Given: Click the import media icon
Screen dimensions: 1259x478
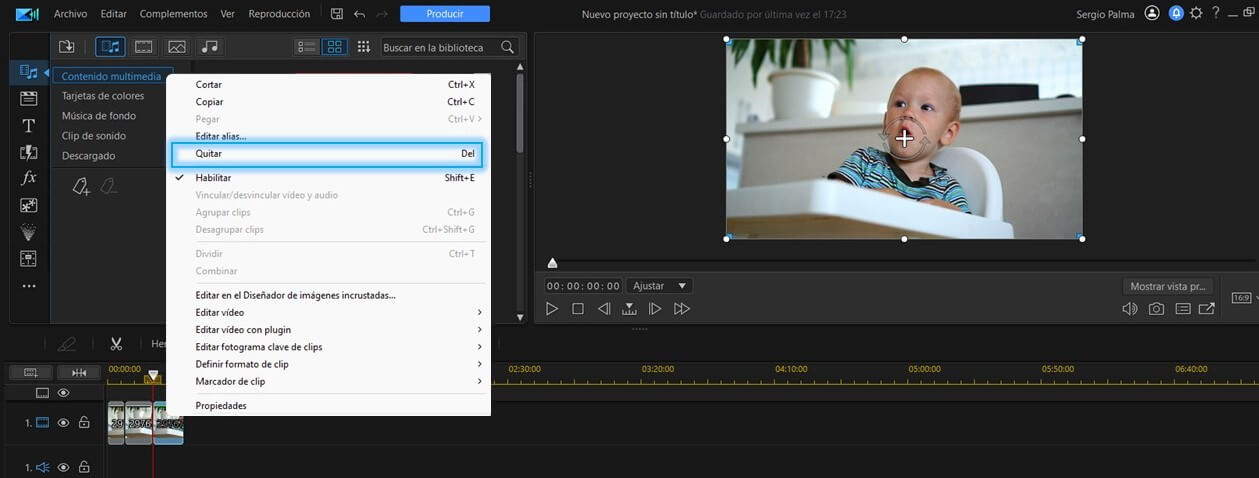Looking at the screenshot, I should [67, 47].
